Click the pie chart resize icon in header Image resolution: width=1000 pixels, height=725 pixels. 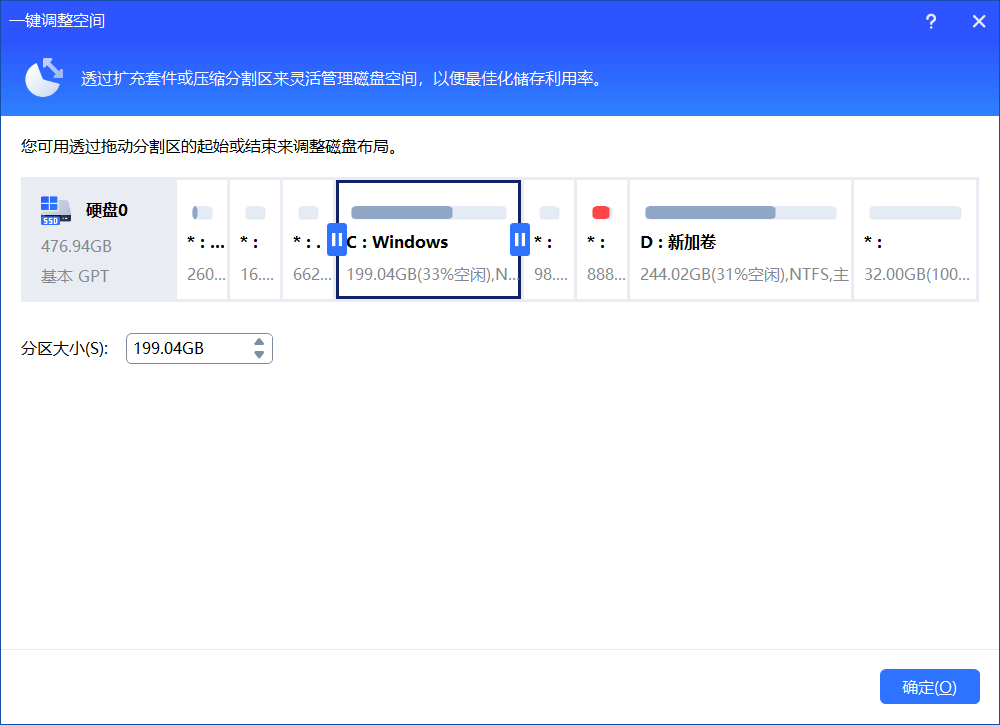[44, 78]
